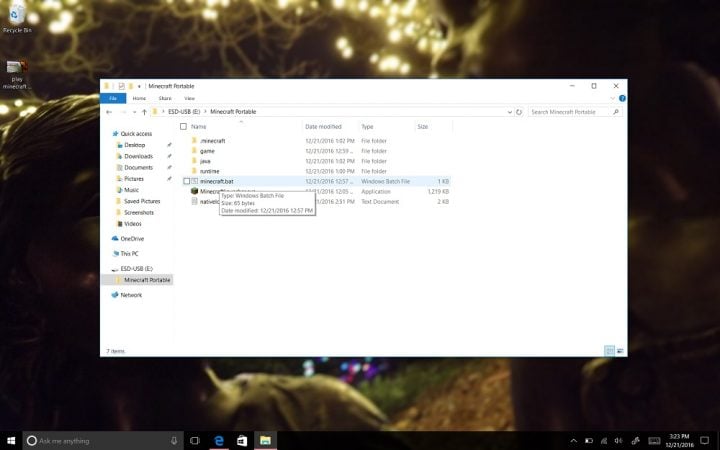Open Task View on taskbar
The width and height of the screenshot is (720, 450).
tap(195, 441)
